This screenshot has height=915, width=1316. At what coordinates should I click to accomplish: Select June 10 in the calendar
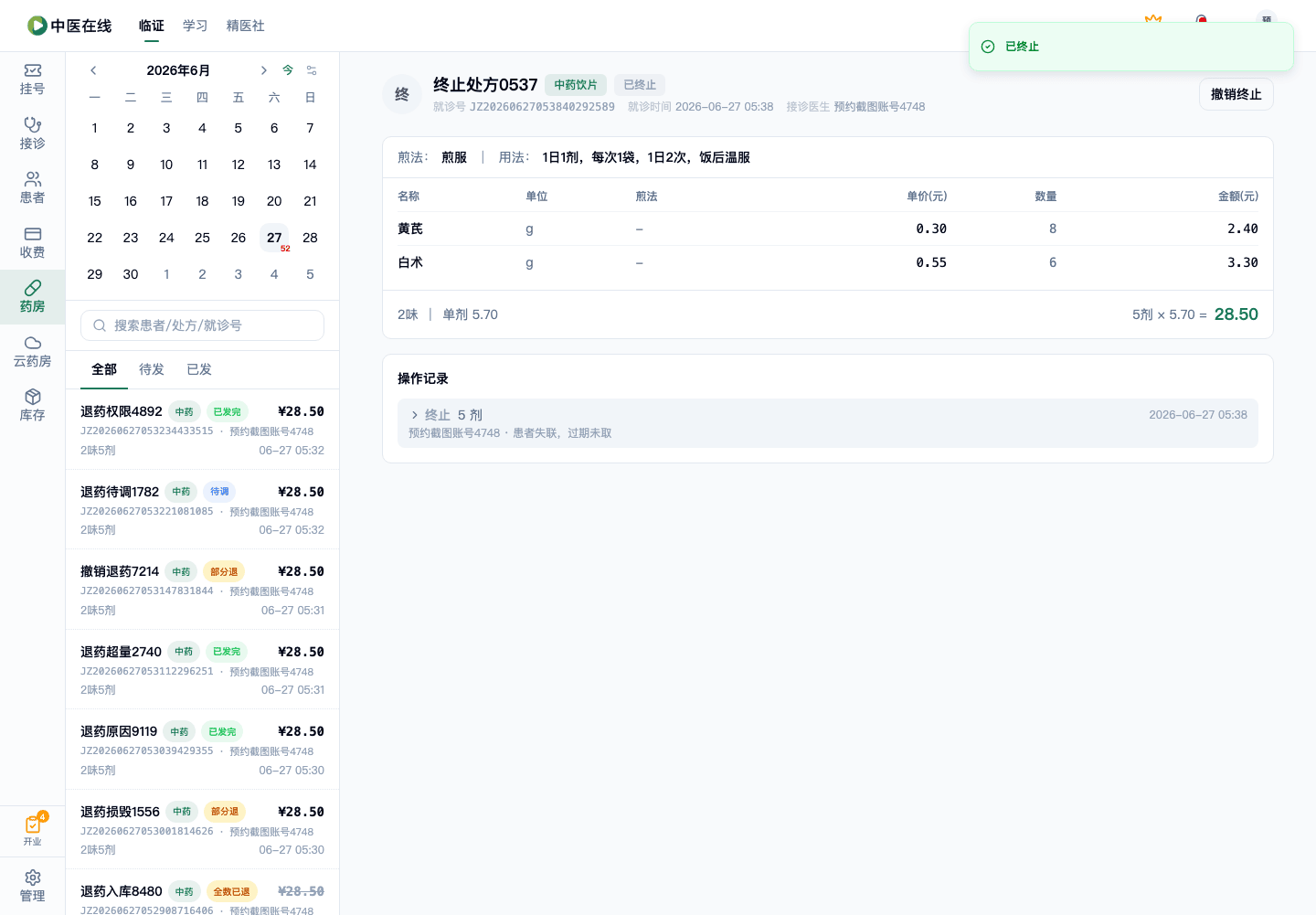[x=166, y=165]
